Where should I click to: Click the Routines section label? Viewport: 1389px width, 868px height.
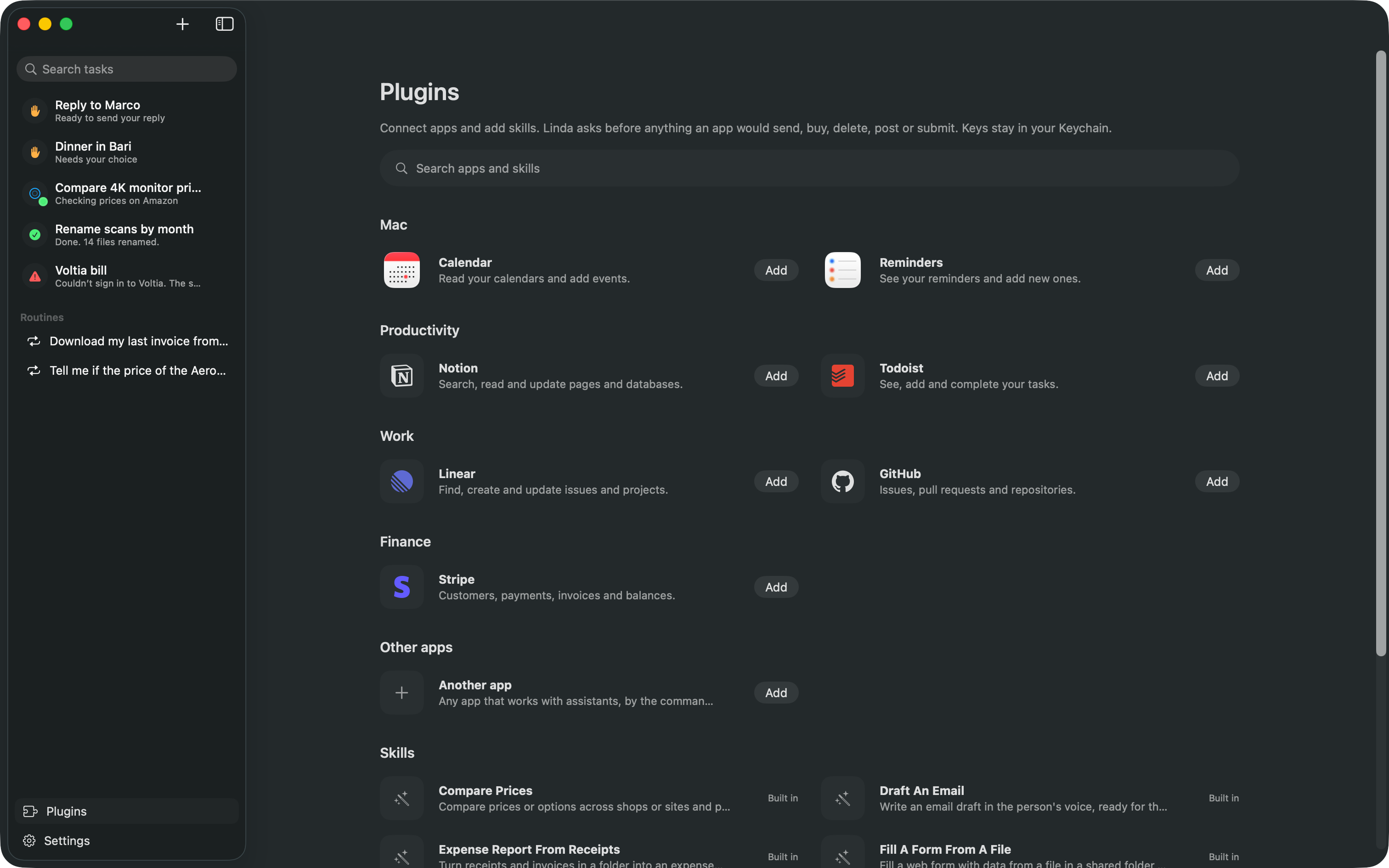coord(42,317)
